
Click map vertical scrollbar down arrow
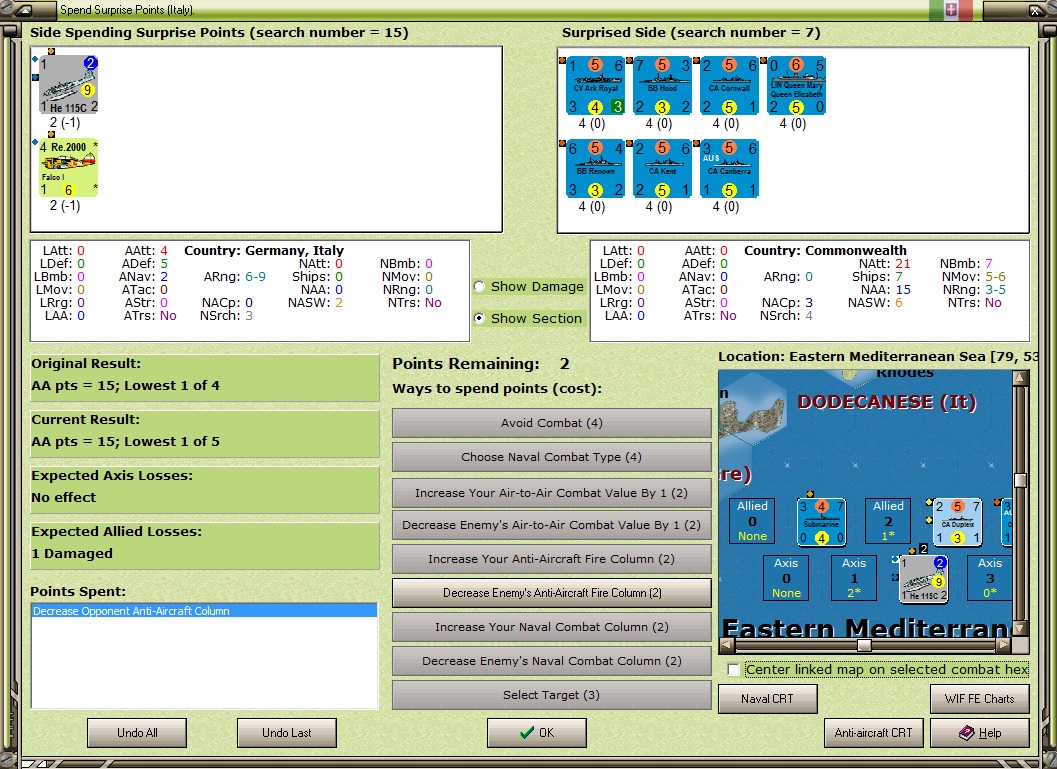(x=1020, y=628)
